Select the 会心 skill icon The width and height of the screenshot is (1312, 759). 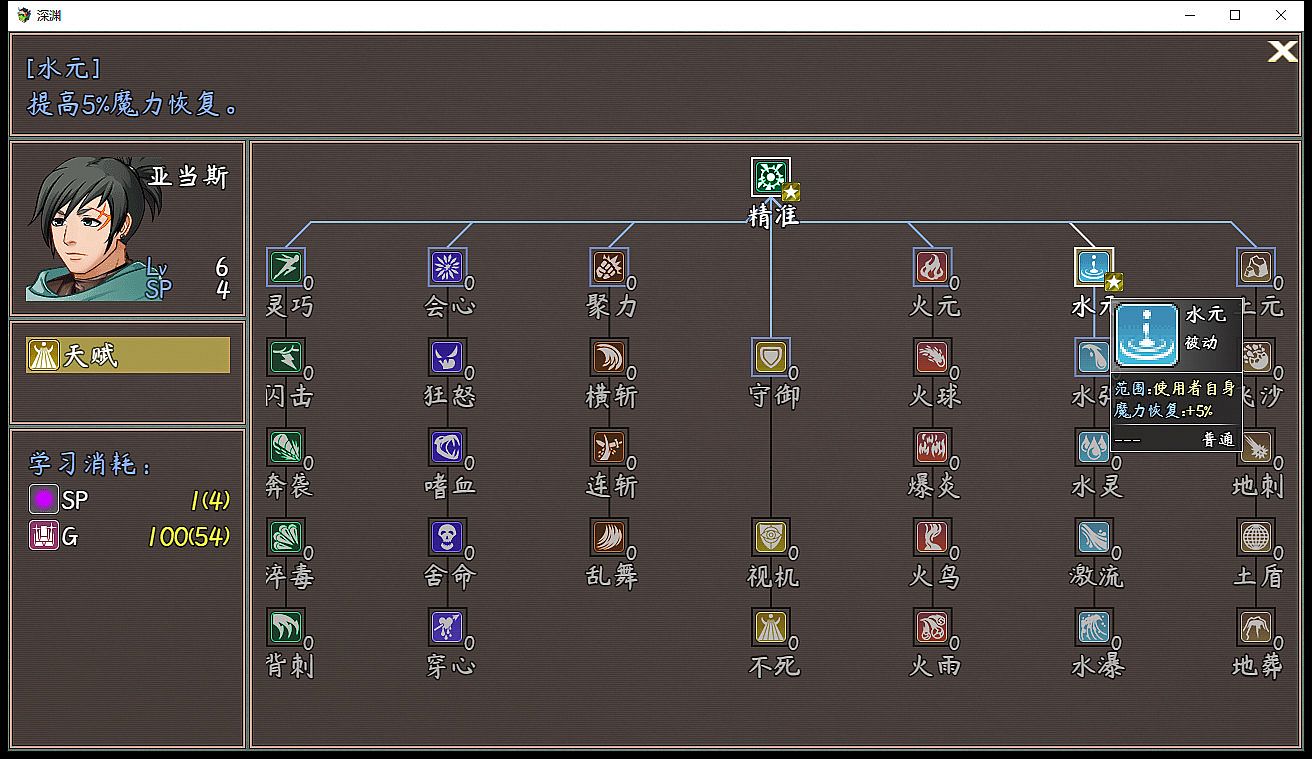[x=447, y=267]
